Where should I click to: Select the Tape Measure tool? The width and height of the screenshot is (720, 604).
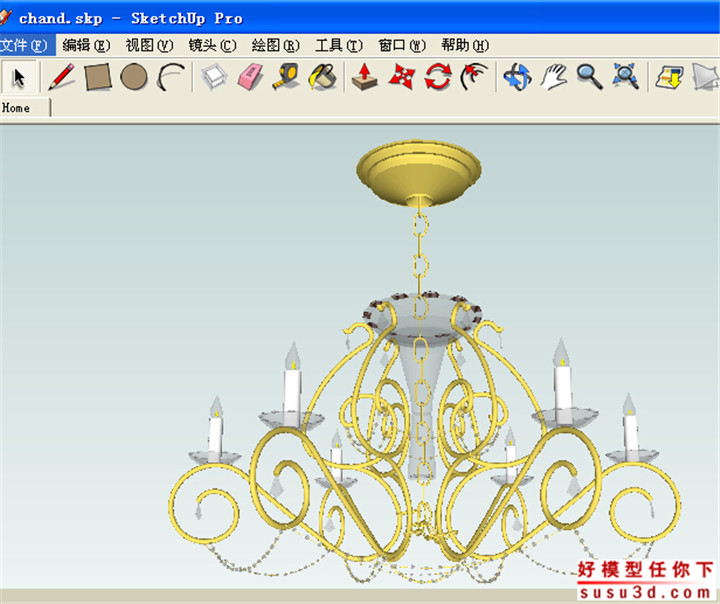coord(287,77)
